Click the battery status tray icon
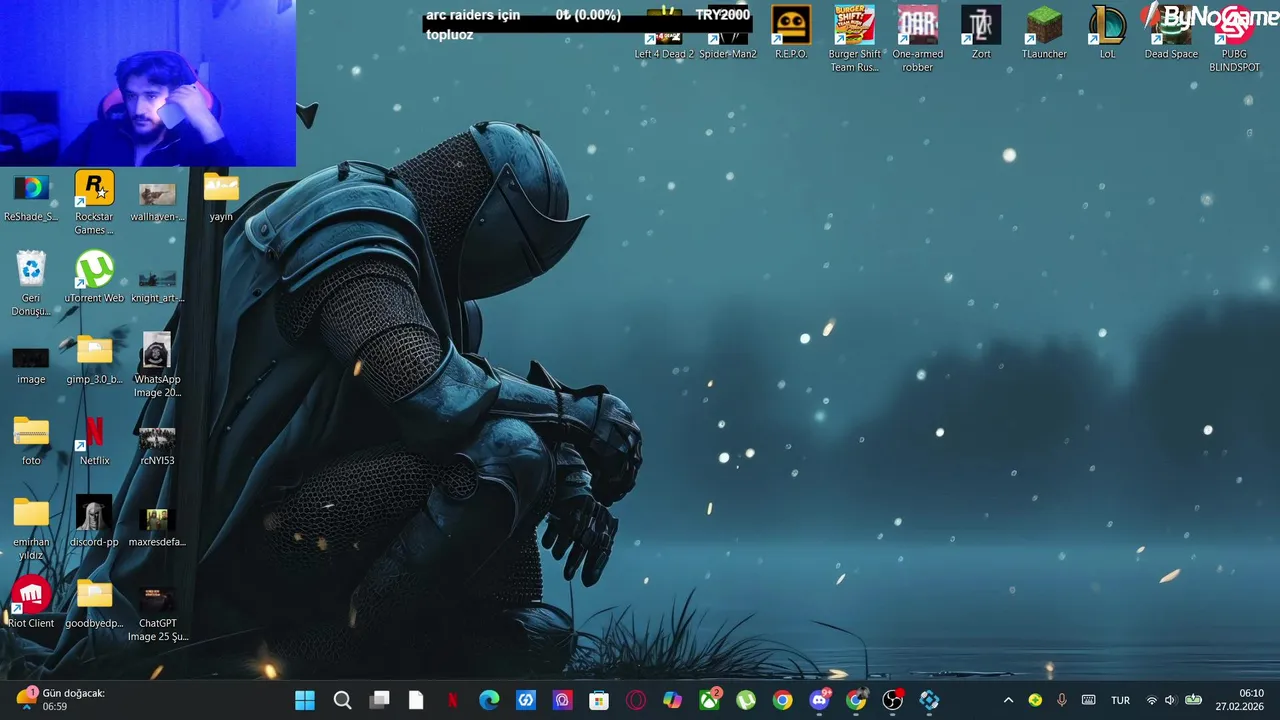The width and height of the screenshot is (1280, 720). pos(1193,700)
